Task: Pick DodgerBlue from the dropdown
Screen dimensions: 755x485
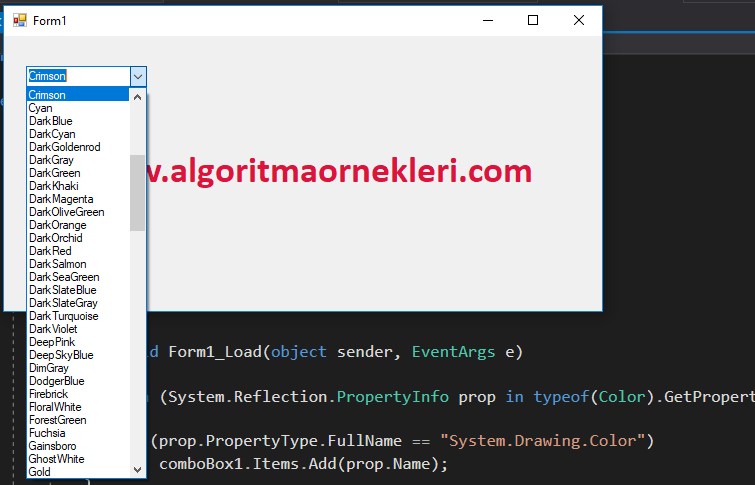Action: point(56,381)
